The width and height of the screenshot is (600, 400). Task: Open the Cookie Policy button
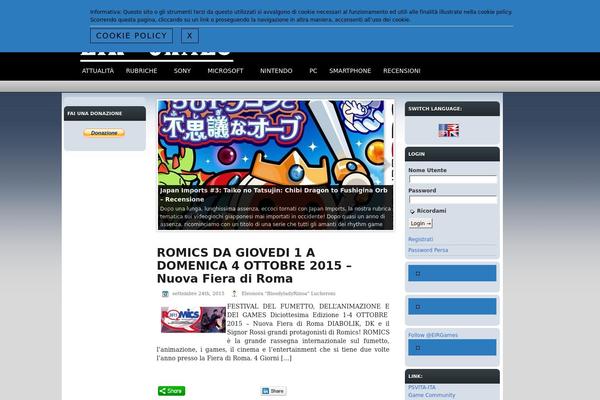[x=131, y=36]
